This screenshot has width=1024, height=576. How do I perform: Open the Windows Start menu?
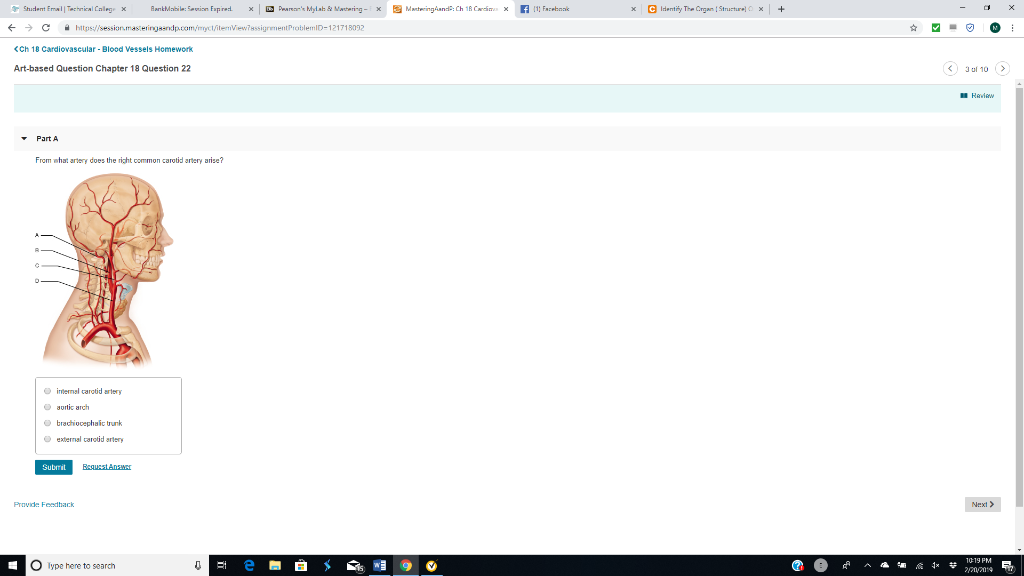coord(12,566)
